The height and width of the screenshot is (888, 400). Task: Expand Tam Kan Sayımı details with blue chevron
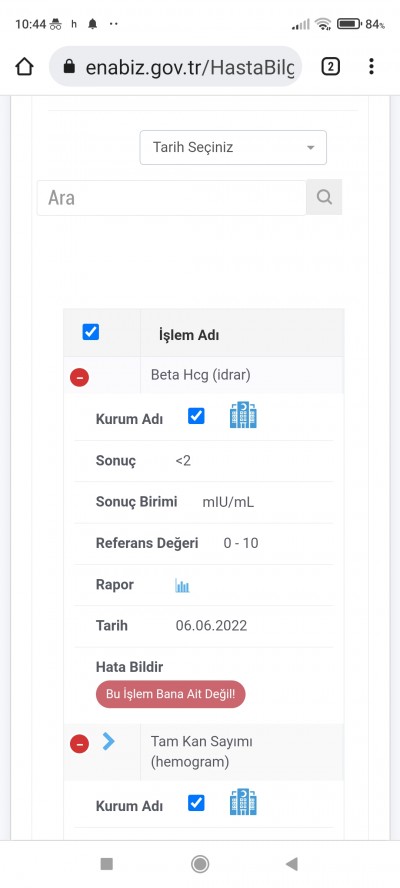pos(108,741)
